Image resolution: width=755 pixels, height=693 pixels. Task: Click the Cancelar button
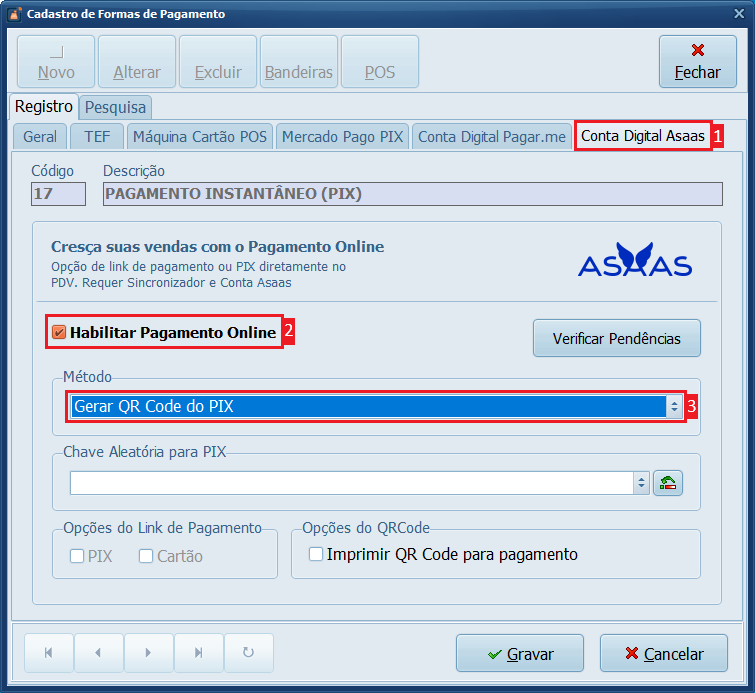[664, 653]
